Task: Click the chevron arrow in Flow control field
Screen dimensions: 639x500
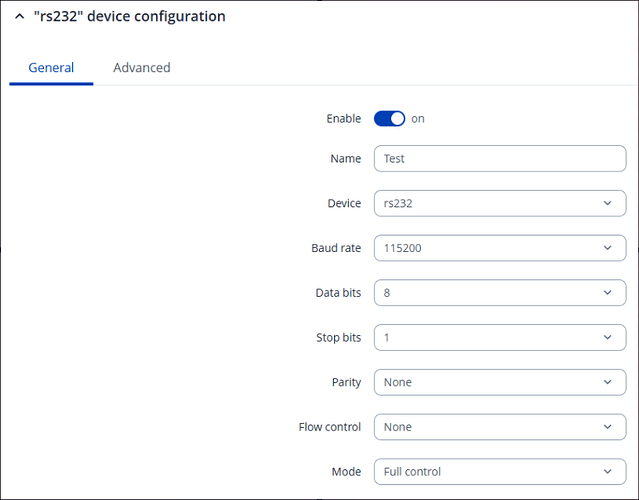Action: (608, 427)
